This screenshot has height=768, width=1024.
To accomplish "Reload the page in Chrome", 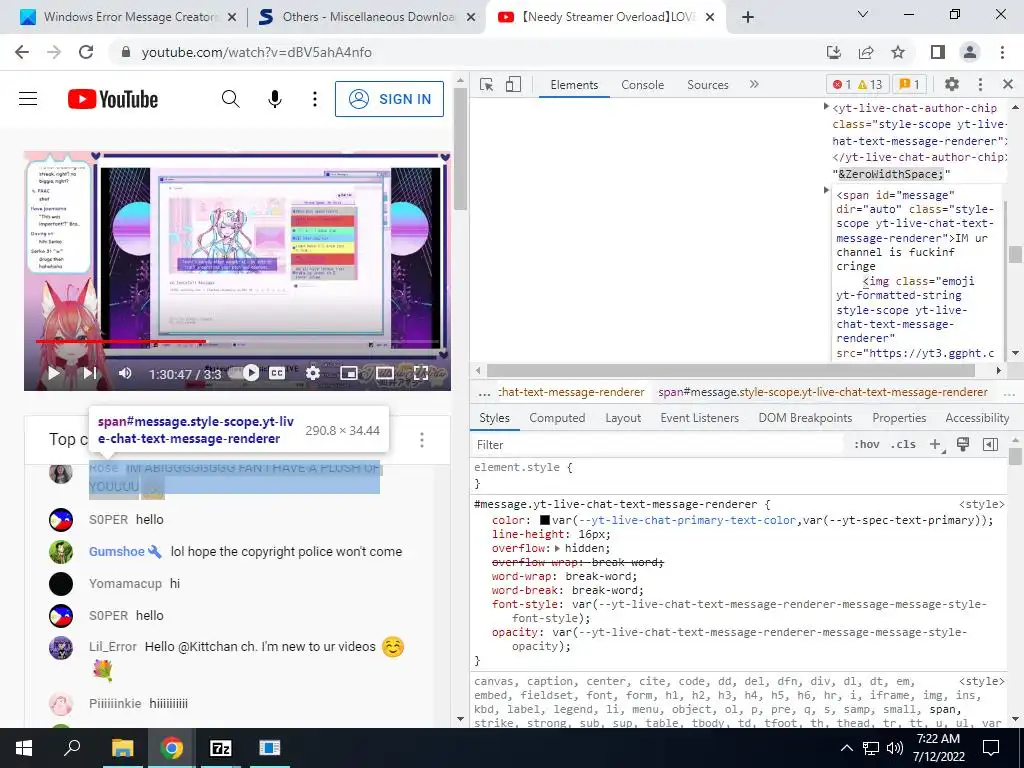I will (86, 52).
